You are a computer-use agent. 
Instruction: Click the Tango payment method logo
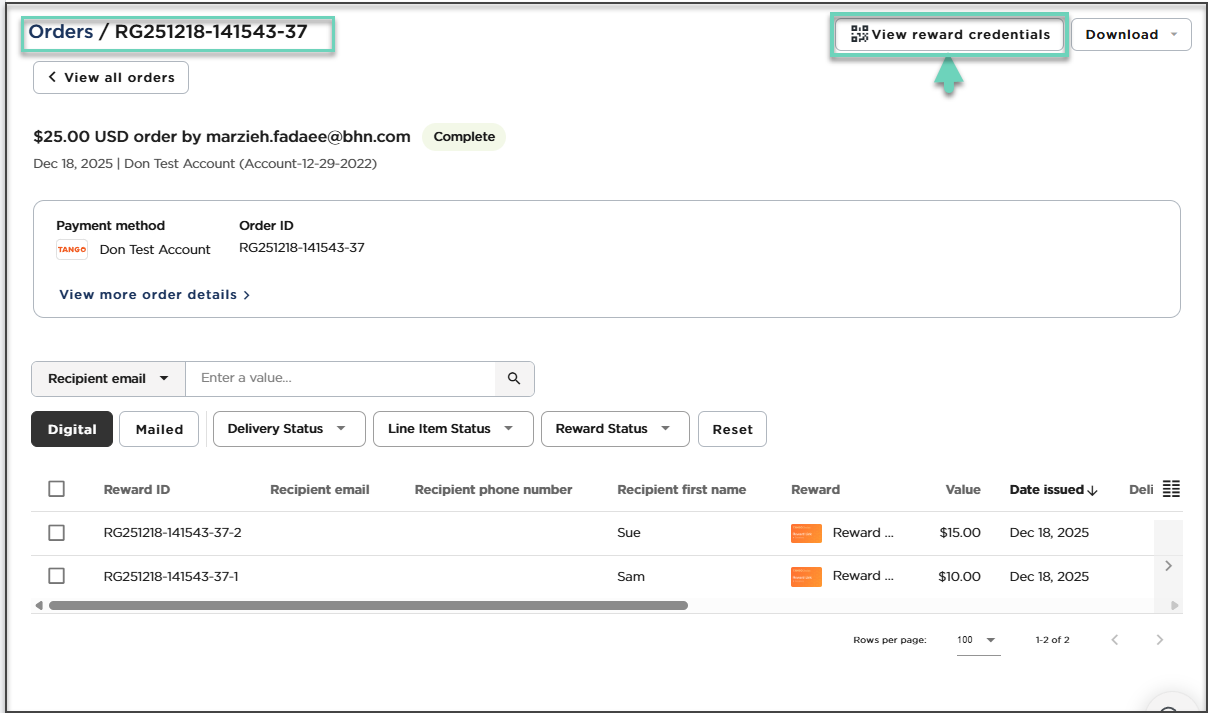(72, 250)
